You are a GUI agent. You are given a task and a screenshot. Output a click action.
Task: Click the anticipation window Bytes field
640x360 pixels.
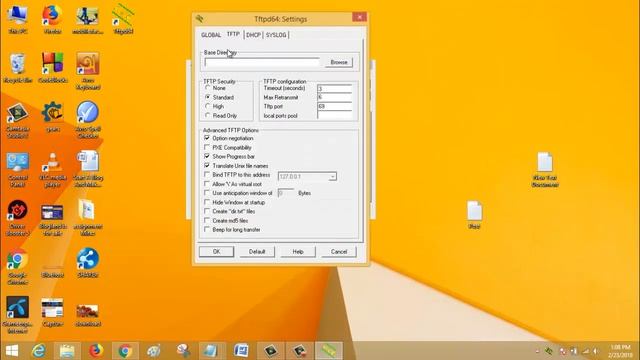[286, 193]
